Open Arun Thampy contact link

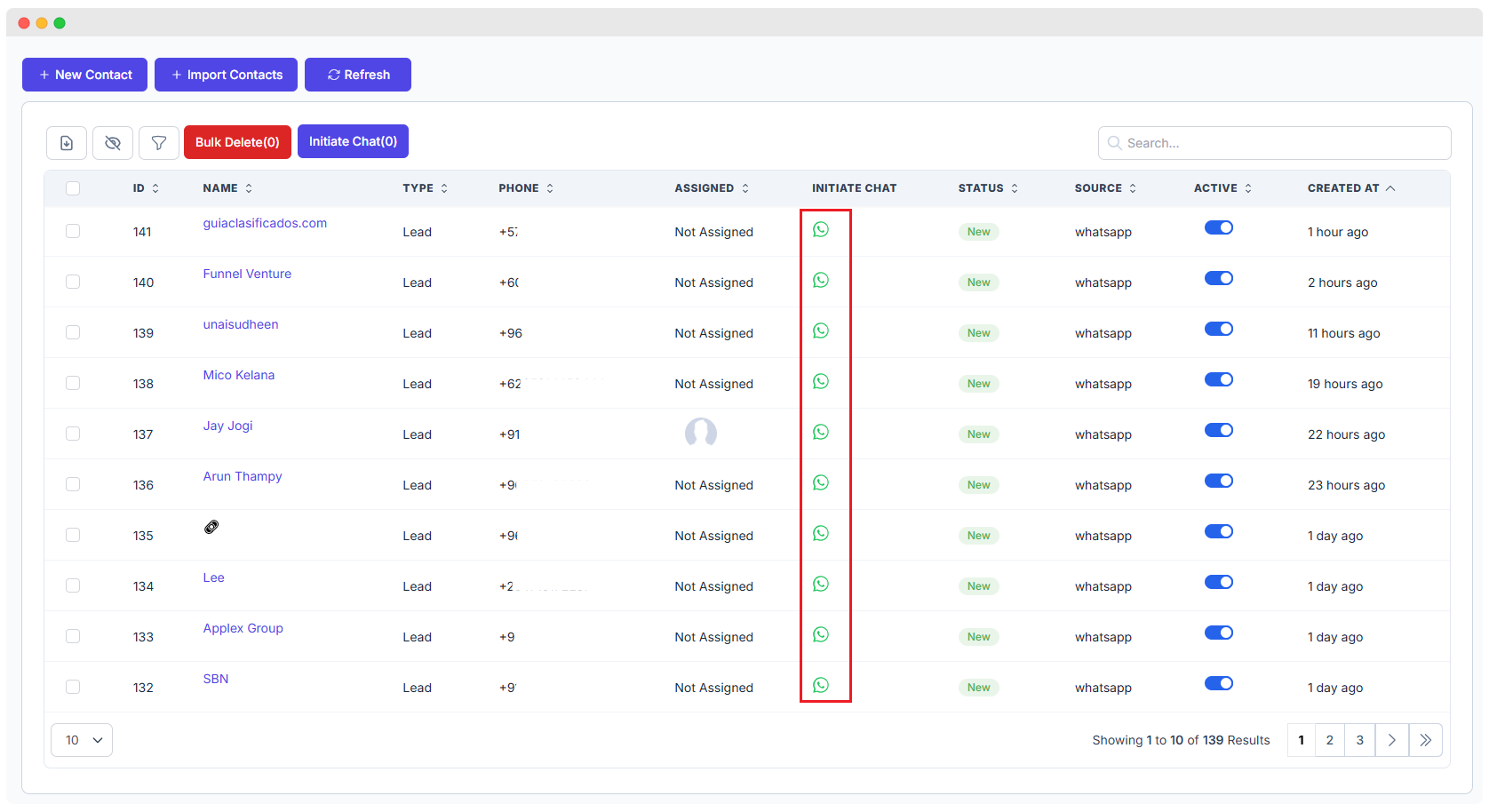[x=243, y=476]
